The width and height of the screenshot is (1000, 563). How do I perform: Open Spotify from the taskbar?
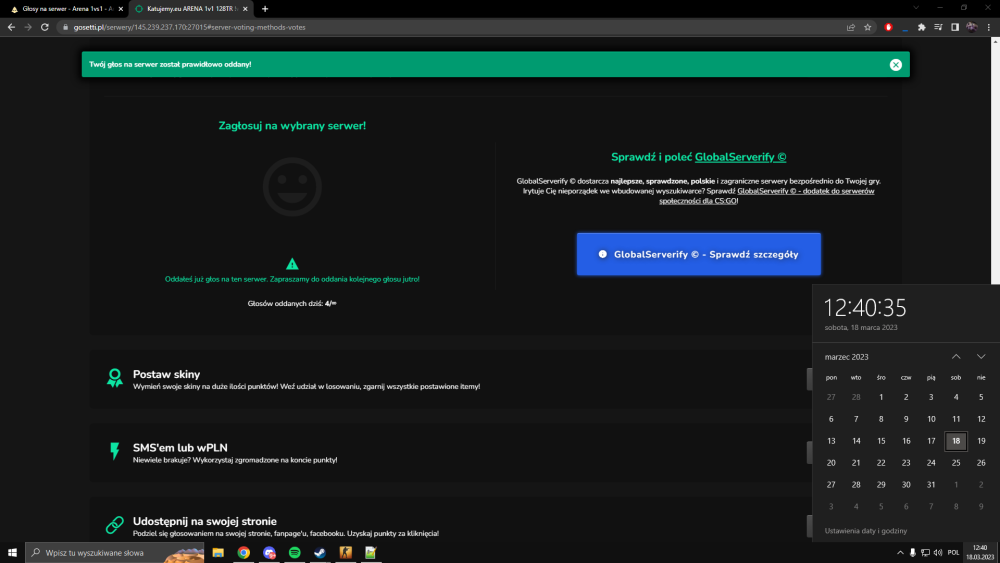tap(295, 553)
